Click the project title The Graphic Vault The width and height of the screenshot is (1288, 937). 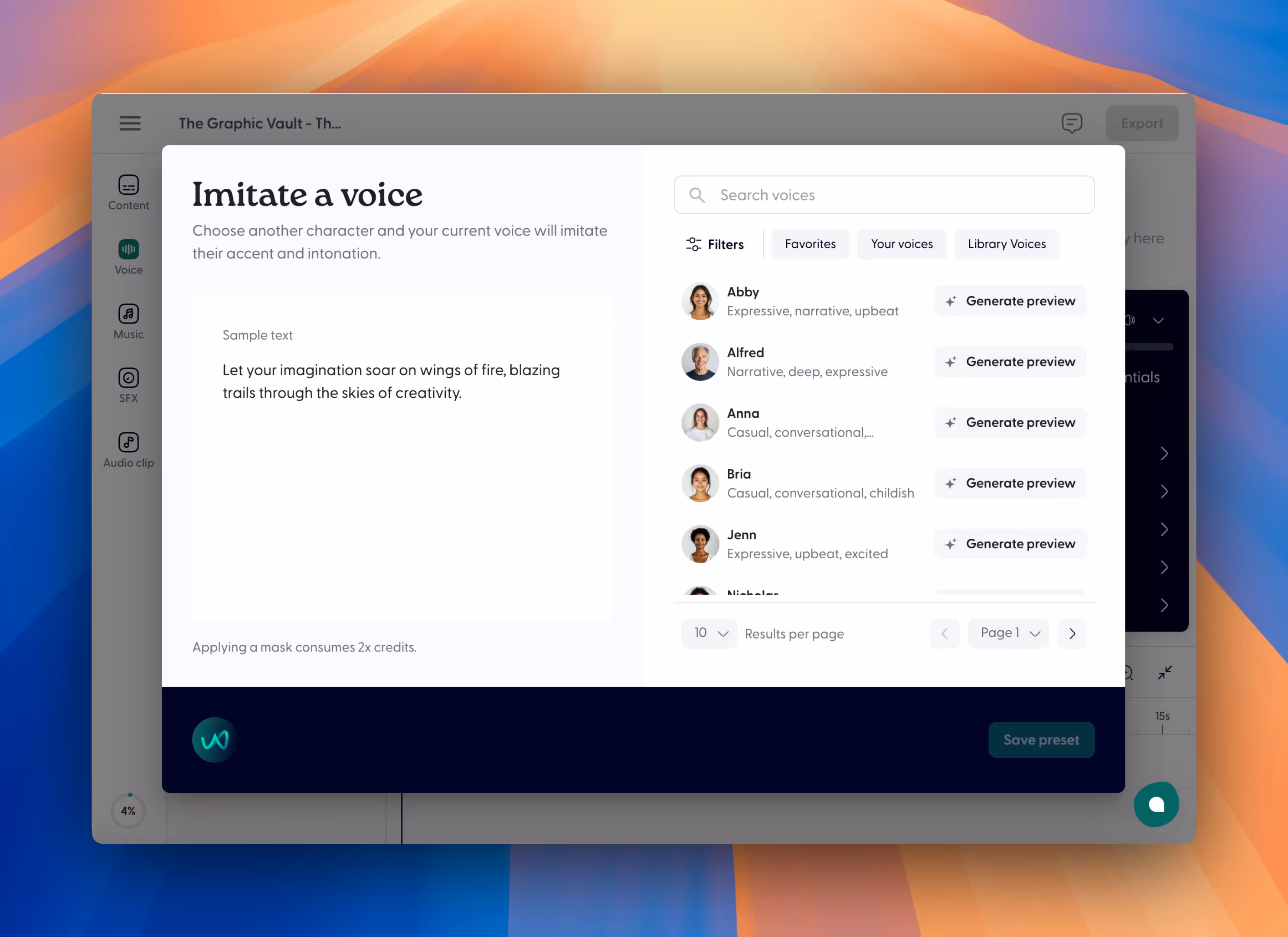click(259, 123)
